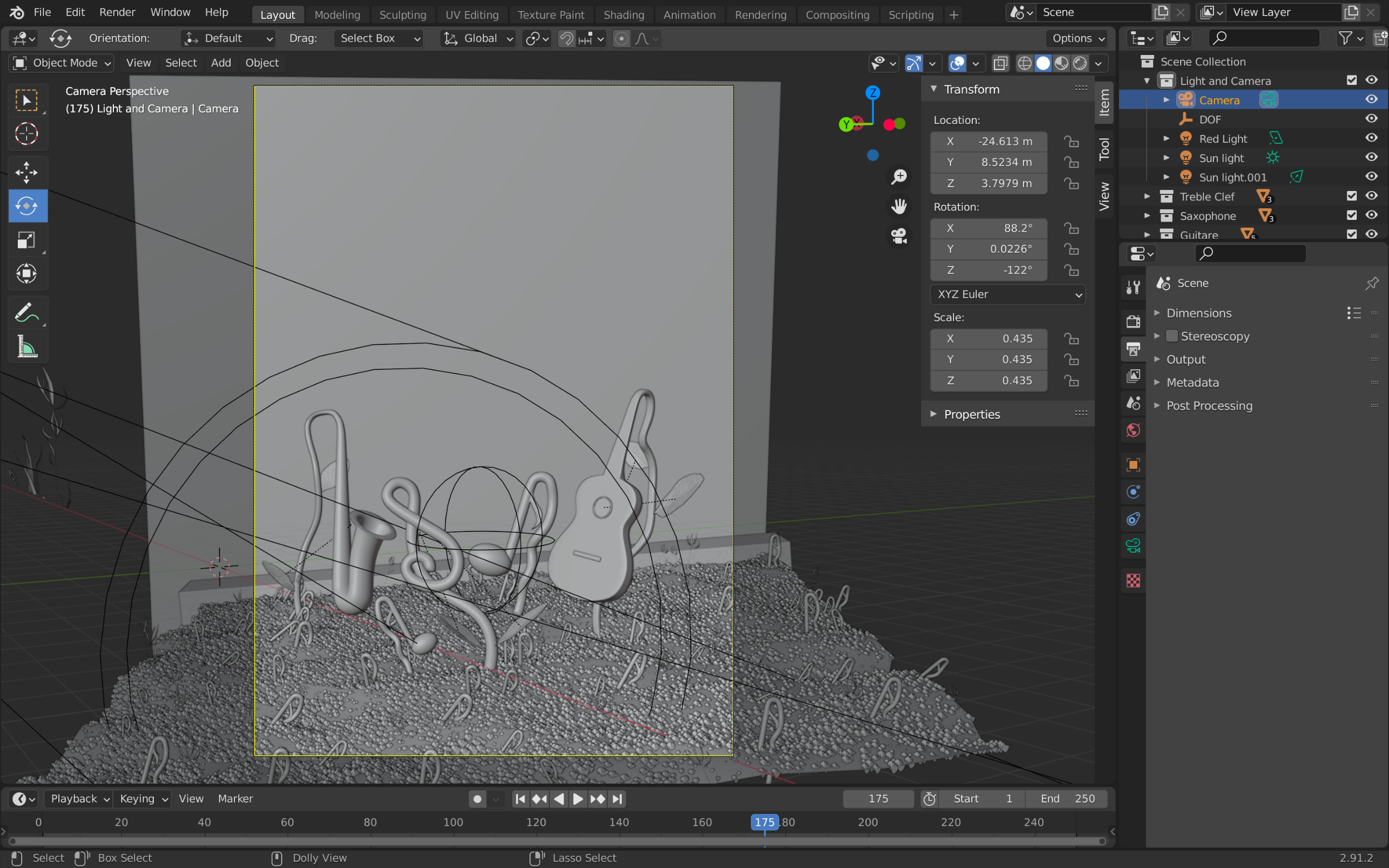Expand the Treble Clef collection

(x=1147, y=197)
